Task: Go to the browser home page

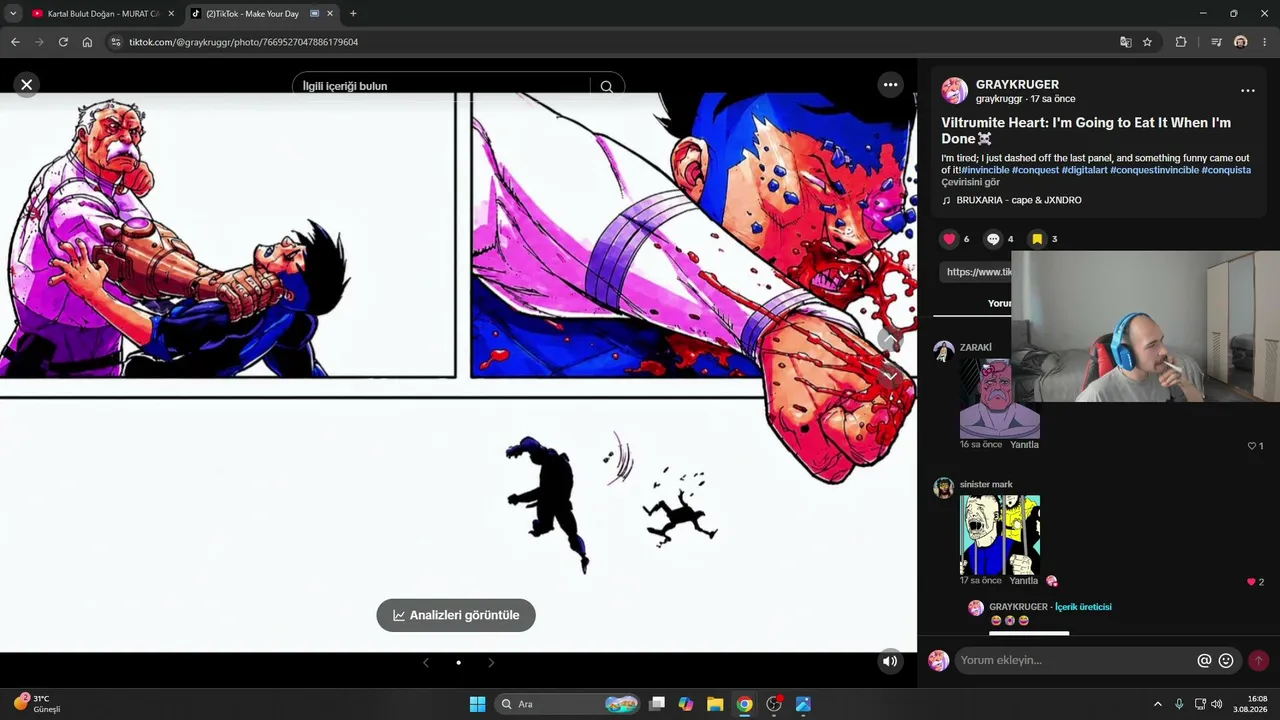Action: pos(87,42)
